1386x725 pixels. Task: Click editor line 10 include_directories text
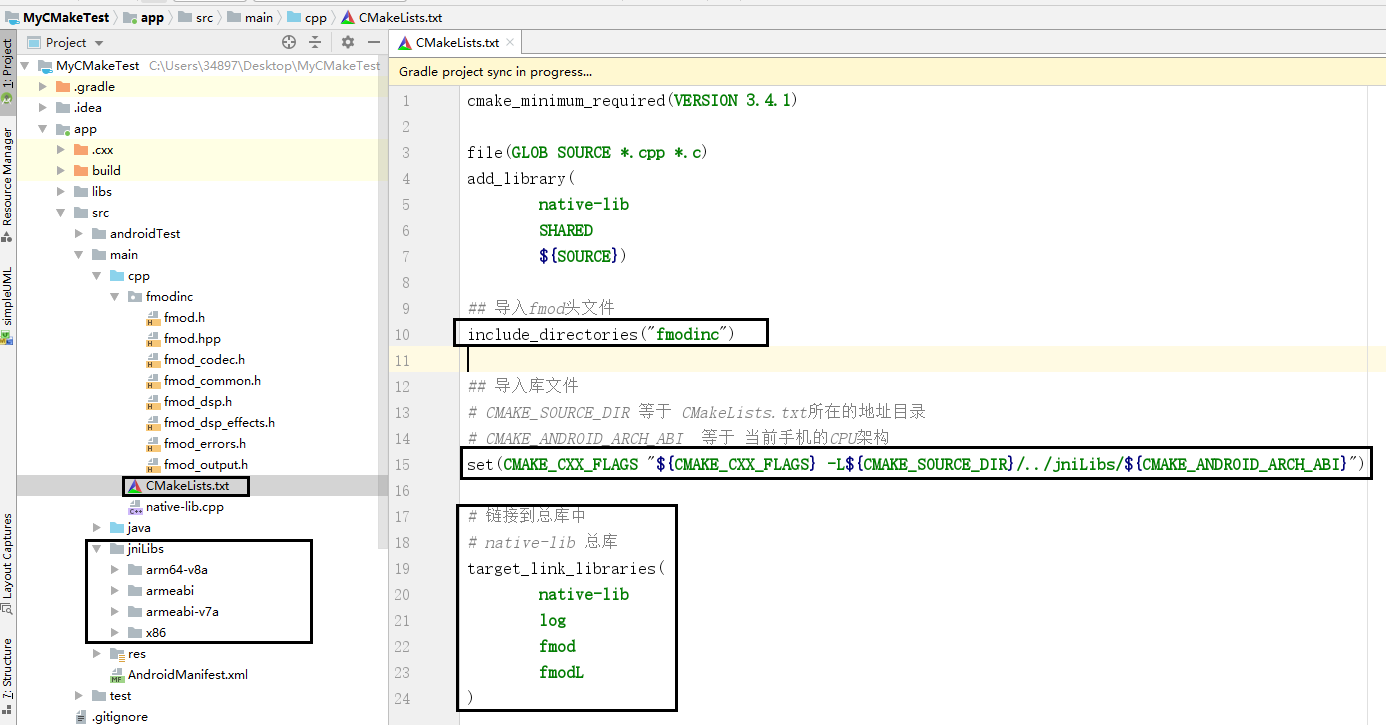(601, 334)
